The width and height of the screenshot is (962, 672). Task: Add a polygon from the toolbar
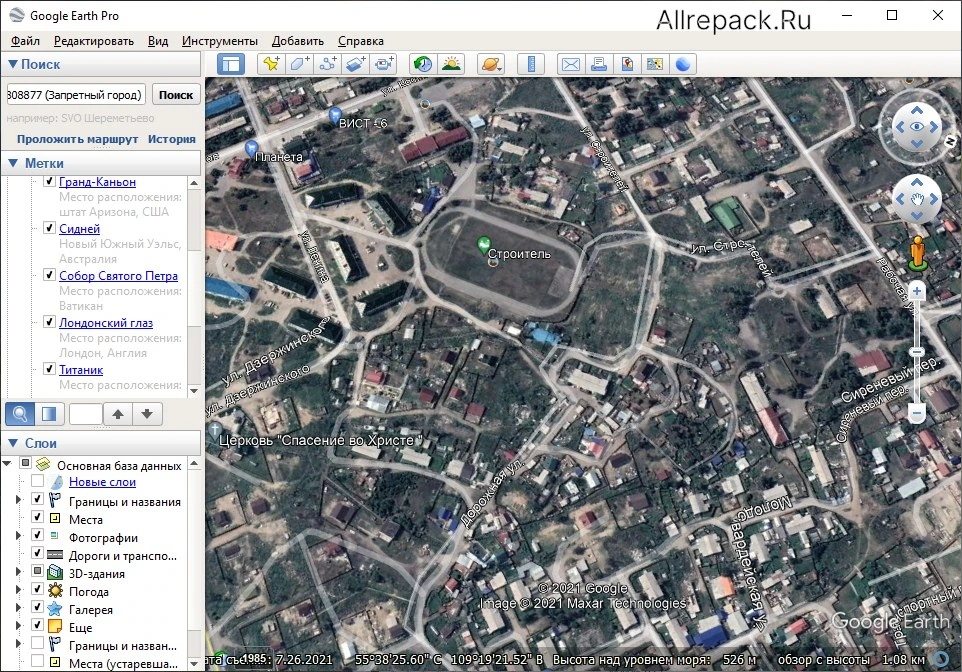pyautogui.click(x=299, y=64)
